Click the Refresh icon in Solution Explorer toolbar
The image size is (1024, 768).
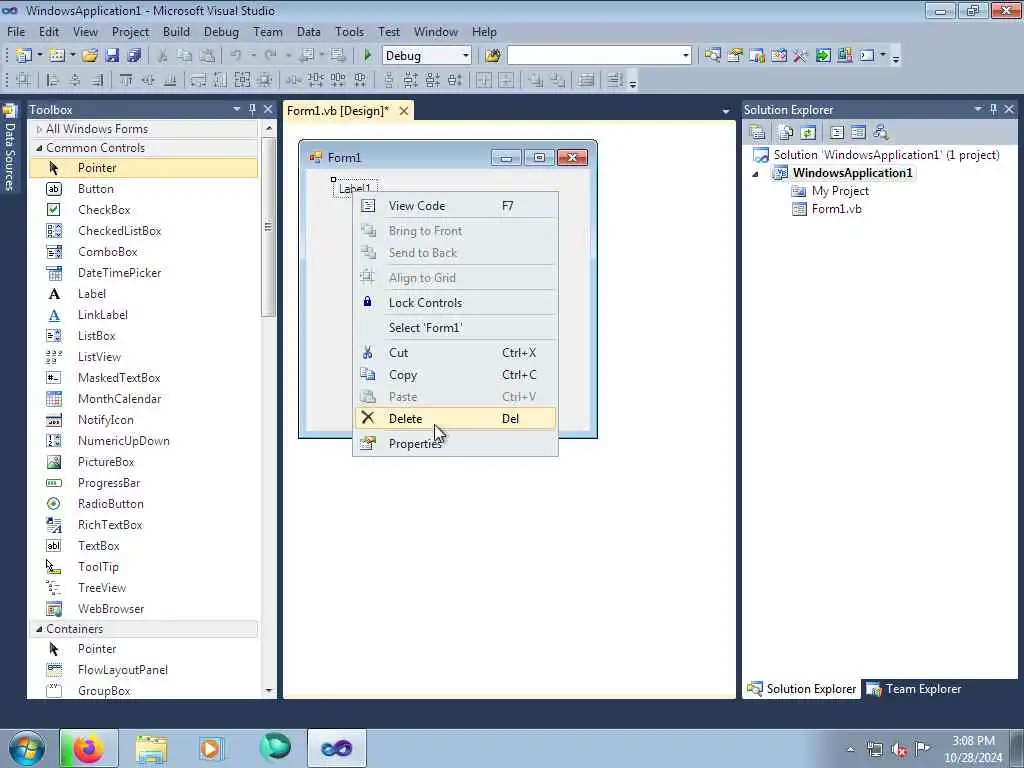[x=808, y=133]
